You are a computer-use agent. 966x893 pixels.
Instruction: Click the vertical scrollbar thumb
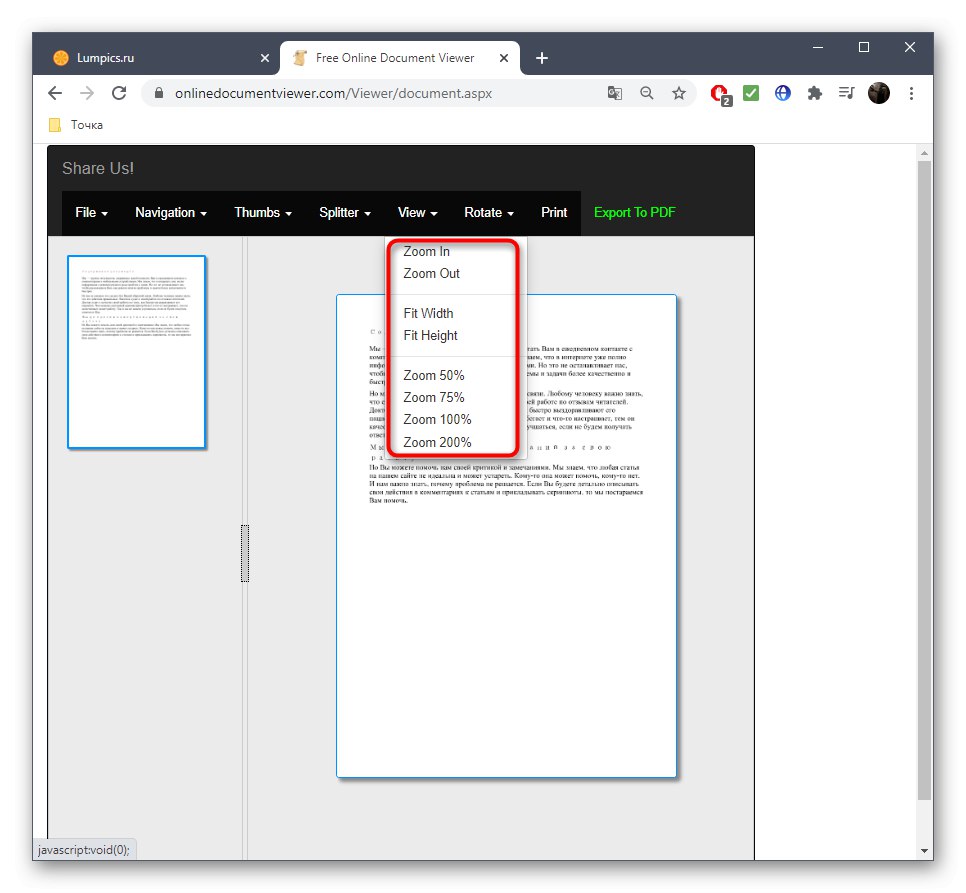click(x=924, y=480)
